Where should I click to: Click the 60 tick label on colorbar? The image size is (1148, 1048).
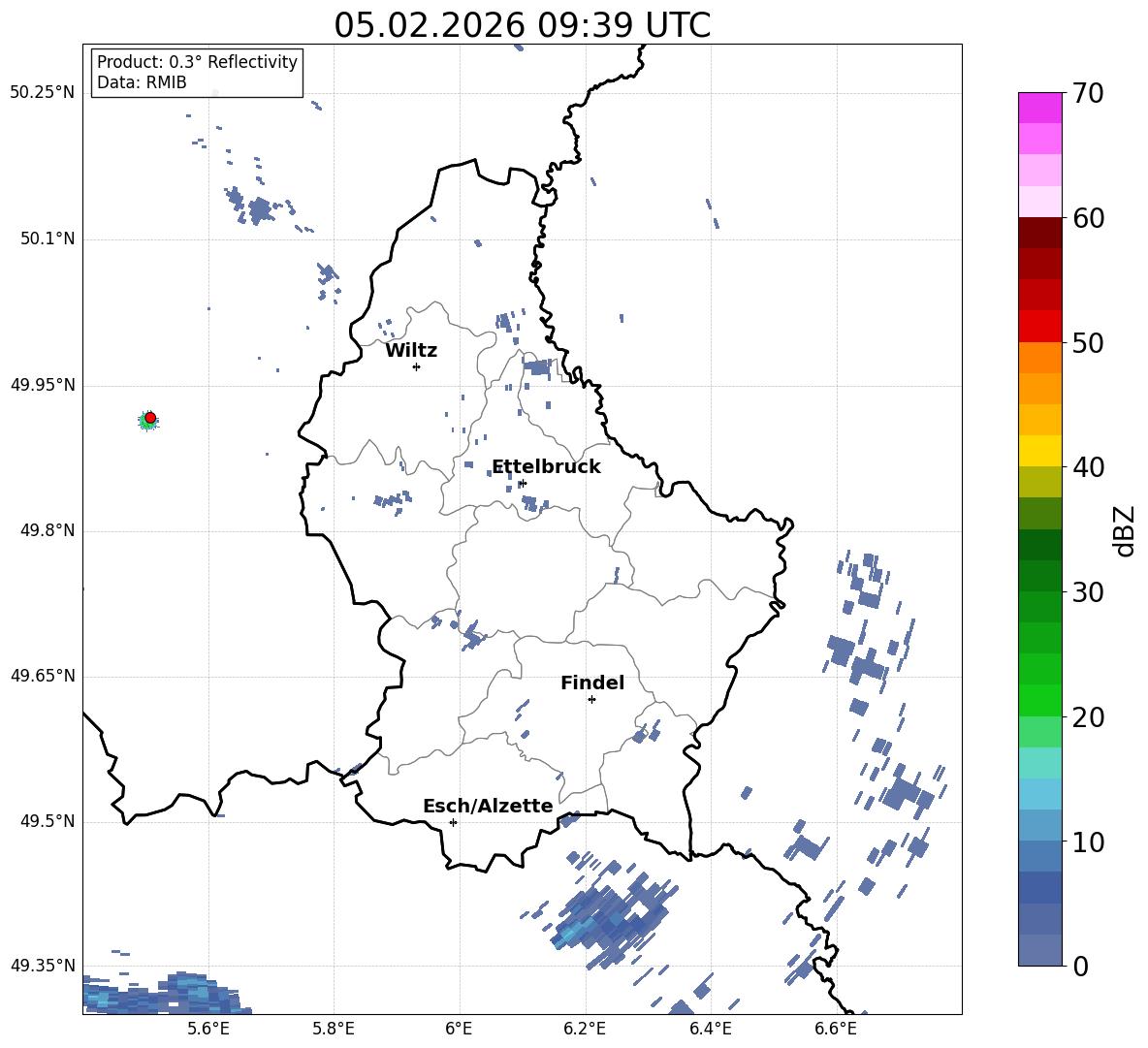click(x=1088, y=218)
